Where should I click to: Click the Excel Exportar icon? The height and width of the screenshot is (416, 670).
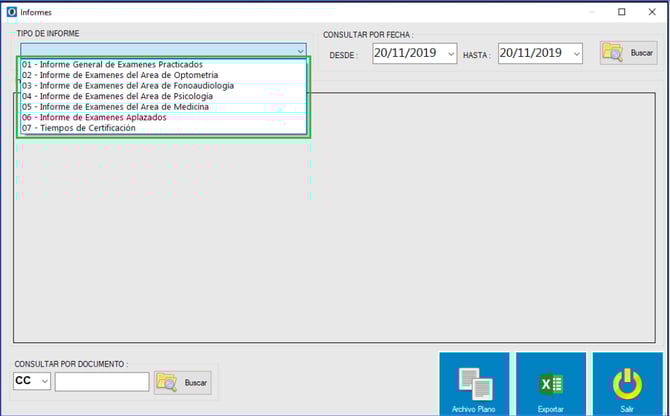click(x=551, y=384)
